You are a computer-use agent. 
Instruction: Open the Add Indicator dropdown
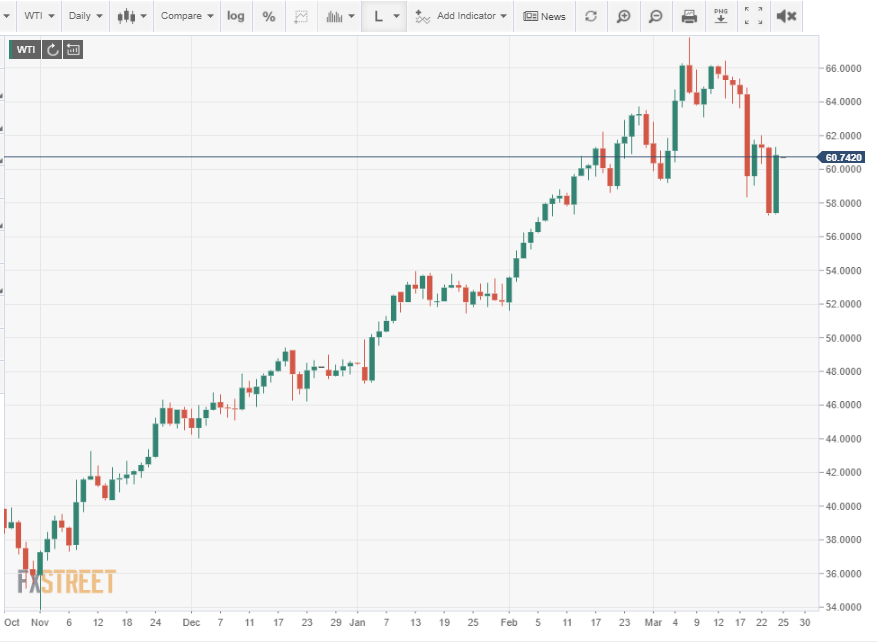coord(461,16)
